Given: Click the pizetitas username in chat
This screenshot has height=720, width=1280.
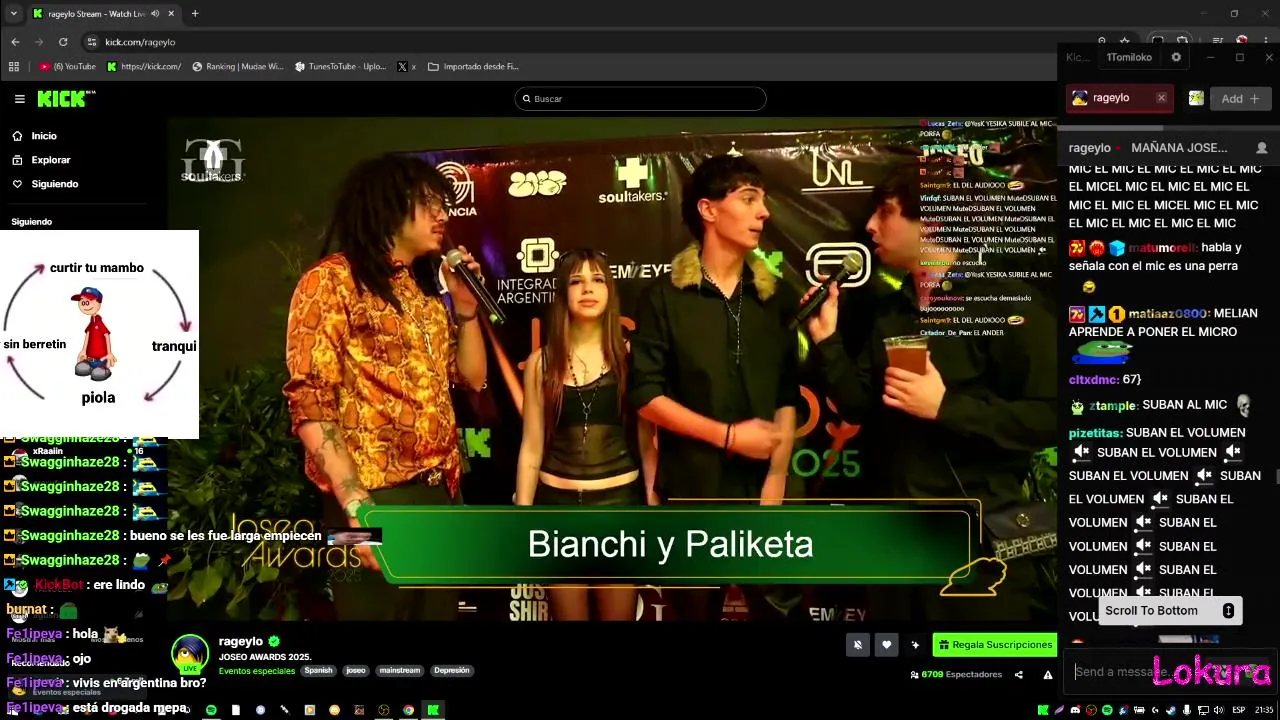Looking at the screenshot, I should point(1096,433).
